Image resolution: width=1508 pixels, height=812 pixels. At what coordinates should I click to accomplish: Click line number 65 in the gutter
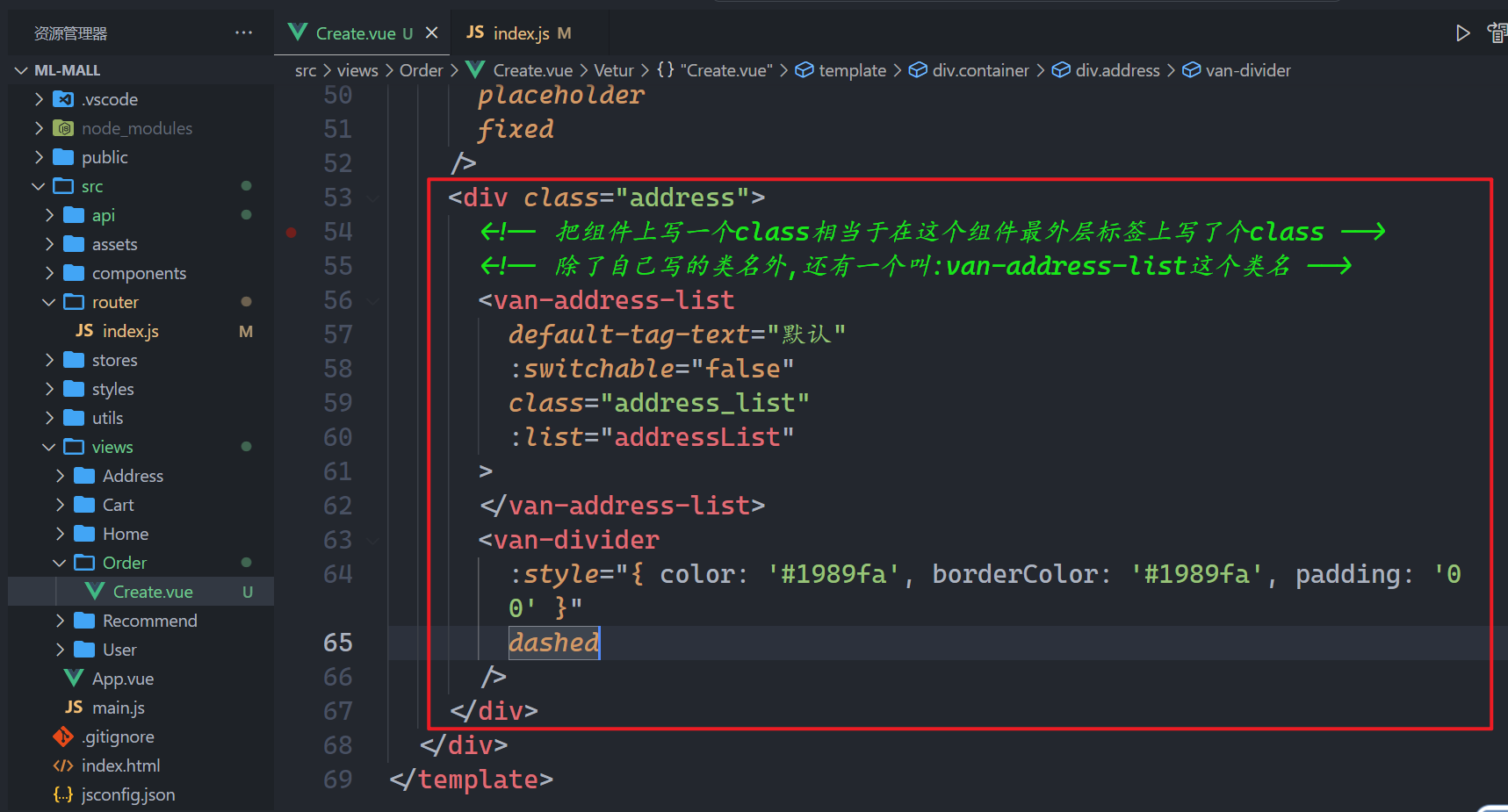(338, 643)
